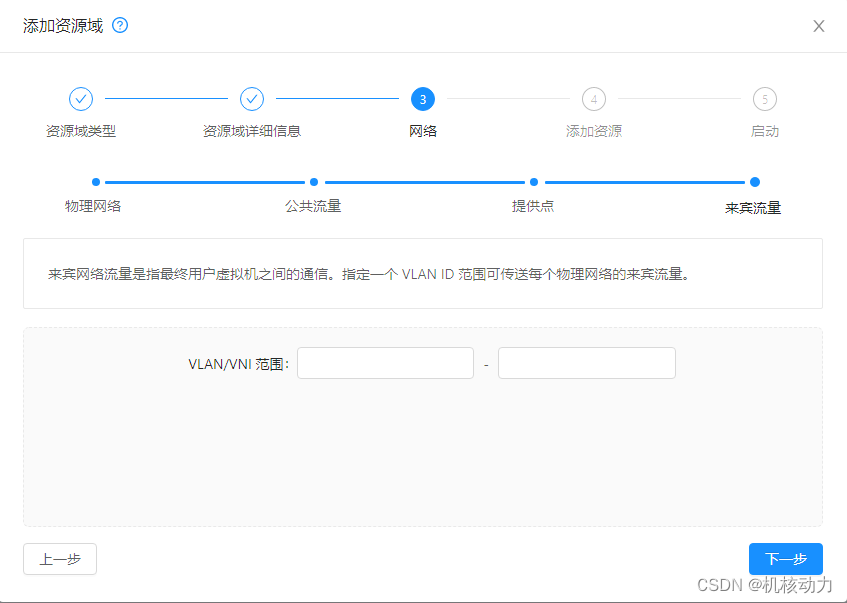Click the step 5 circle labeled 启动
The width and height of the screenshot is (847, 603).
pyautogui.click(x=765, y=99)
